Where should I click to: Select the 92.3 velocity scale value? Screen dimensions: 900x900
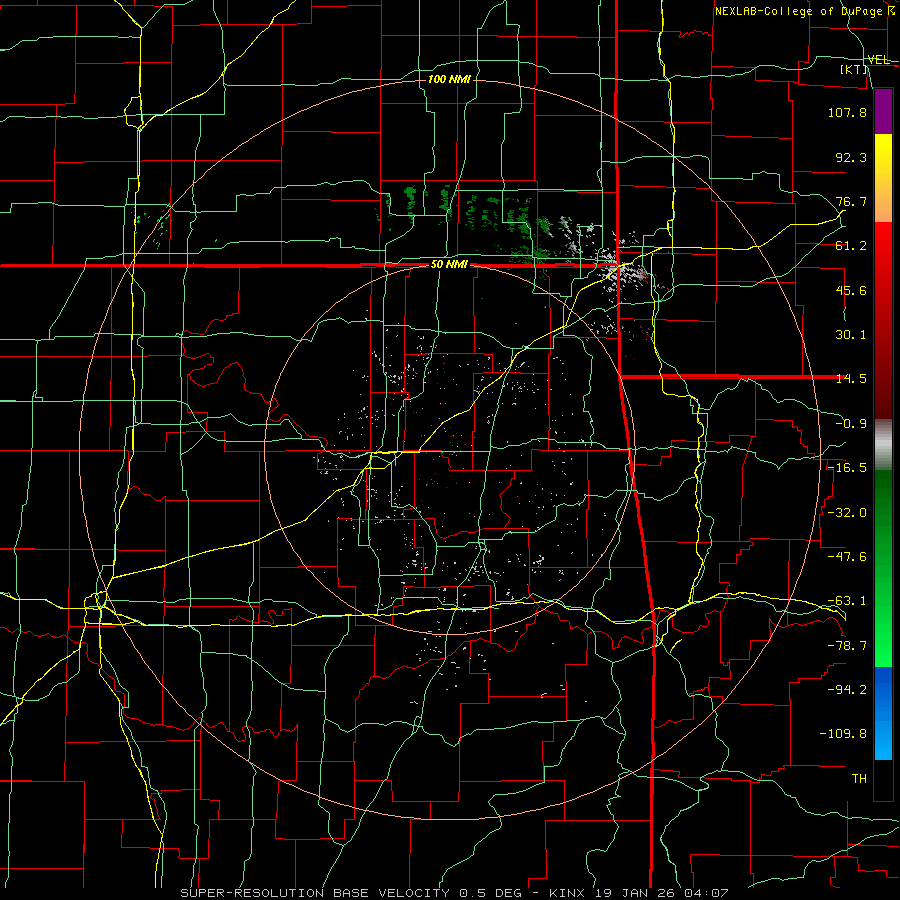coord(851,157)
